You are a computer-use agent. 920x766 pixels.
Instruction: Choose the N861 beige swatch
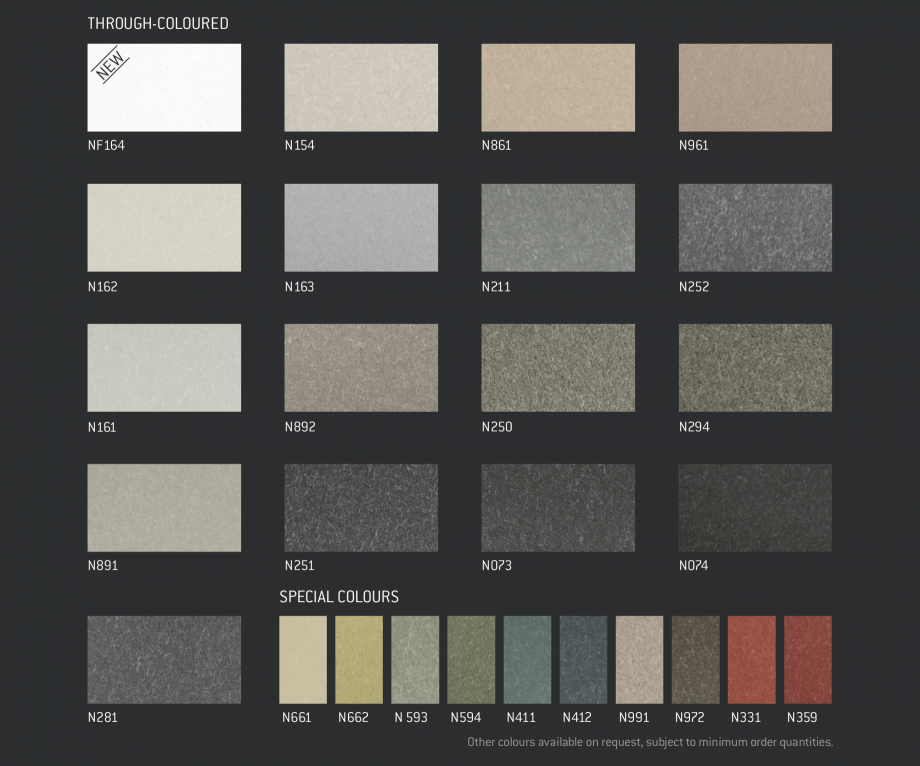click(x=558, y=88)
